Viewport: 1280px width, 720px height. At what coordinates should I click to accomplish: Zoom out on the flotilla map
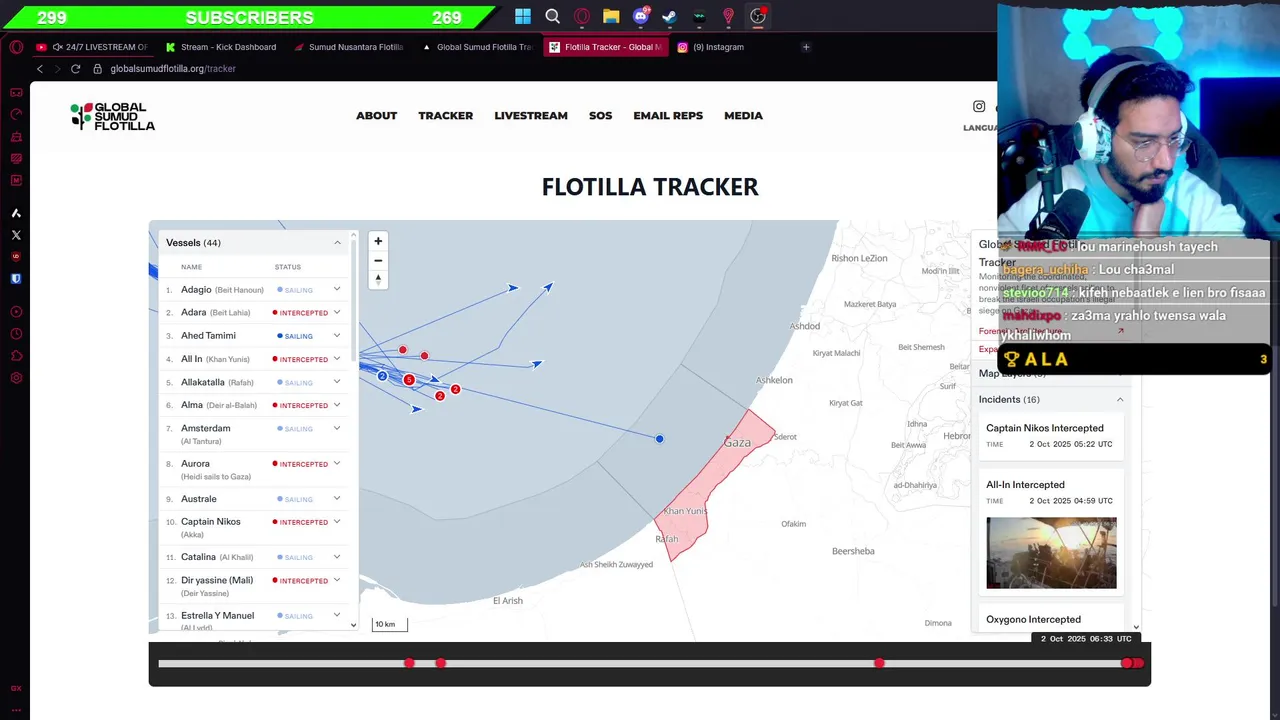[x=378, y=261]
